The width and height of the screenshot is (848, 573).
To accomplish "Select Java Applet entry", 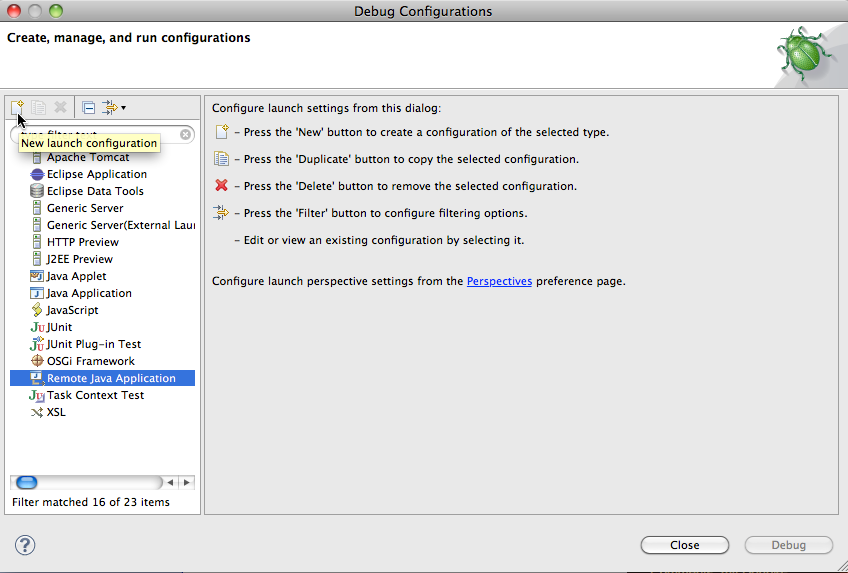I will click(76, 276).
